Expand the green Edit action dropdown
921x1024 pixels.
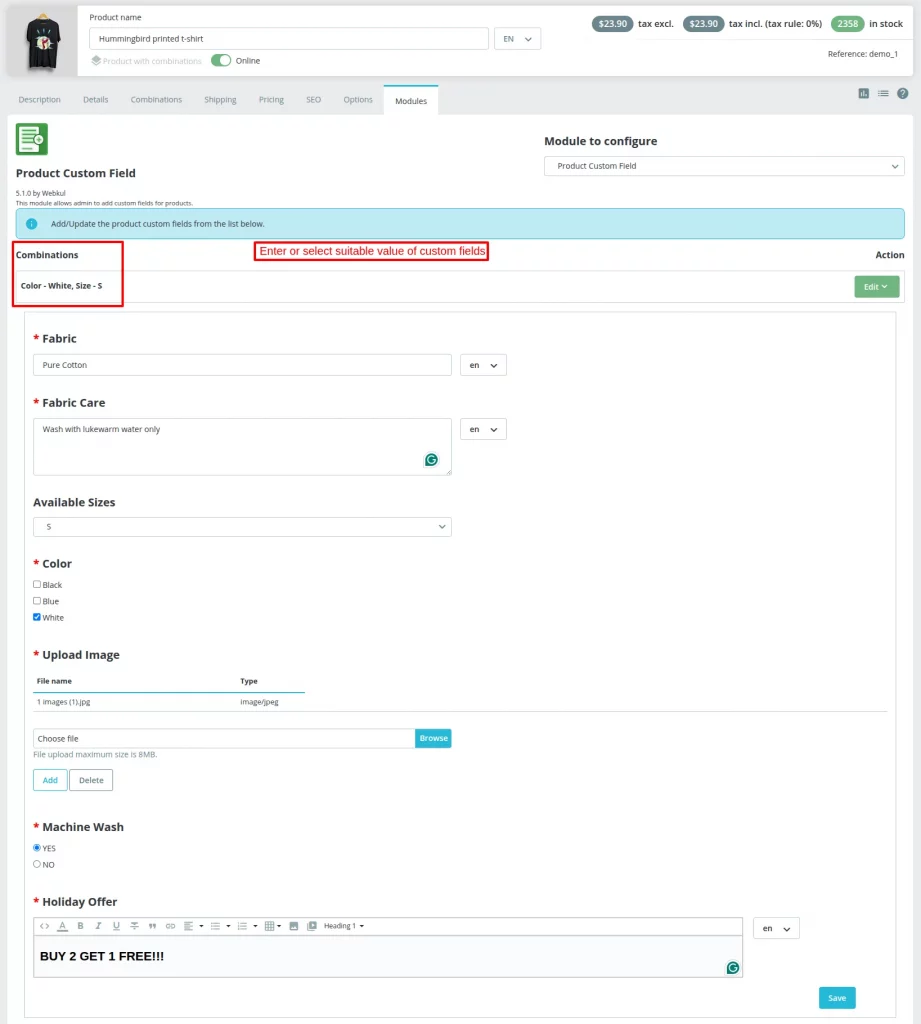[x=877, y=287]
